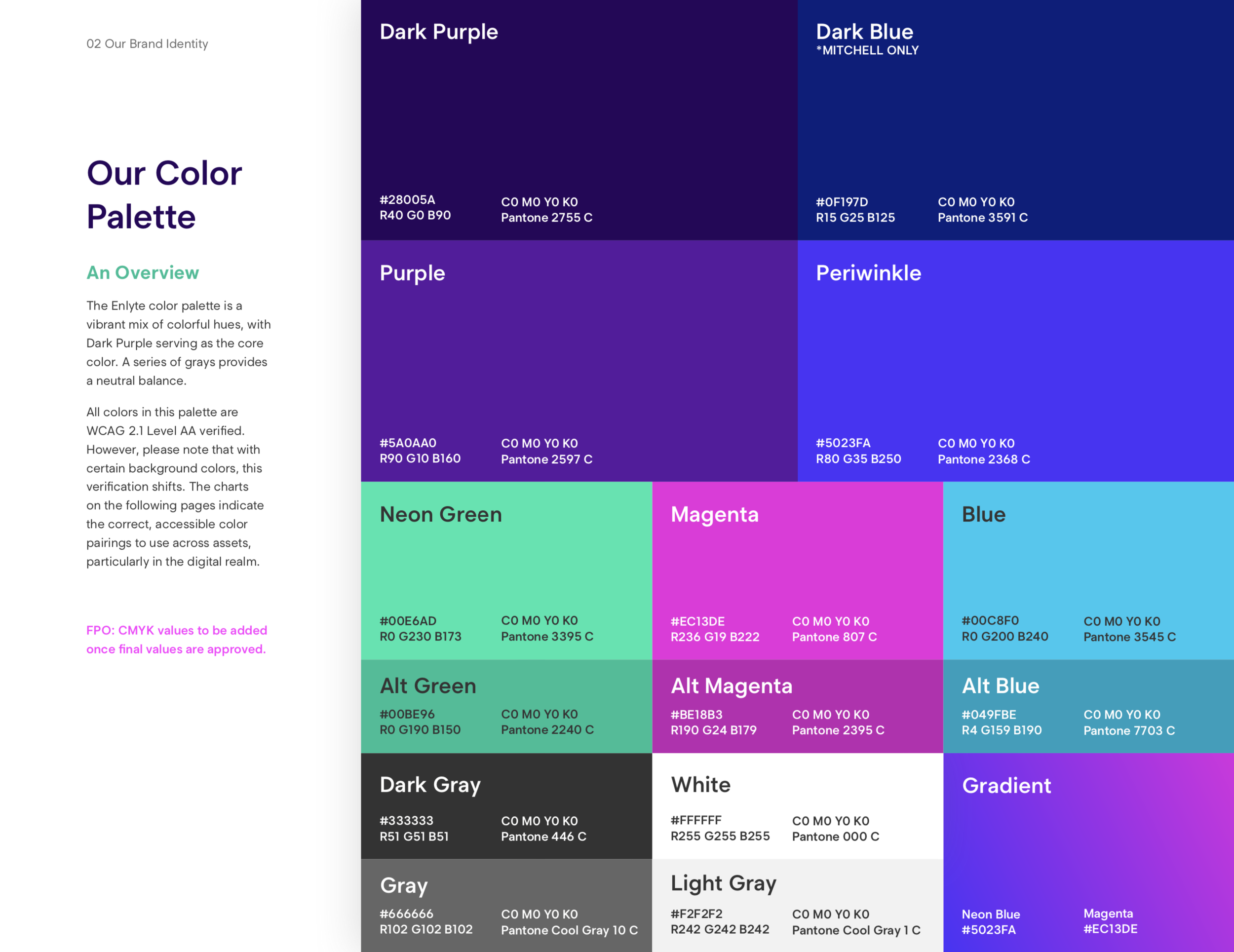Click the pink FPO CMYK note text
Viewport: 1234px width, 952px height.
(x=176, y=640)
